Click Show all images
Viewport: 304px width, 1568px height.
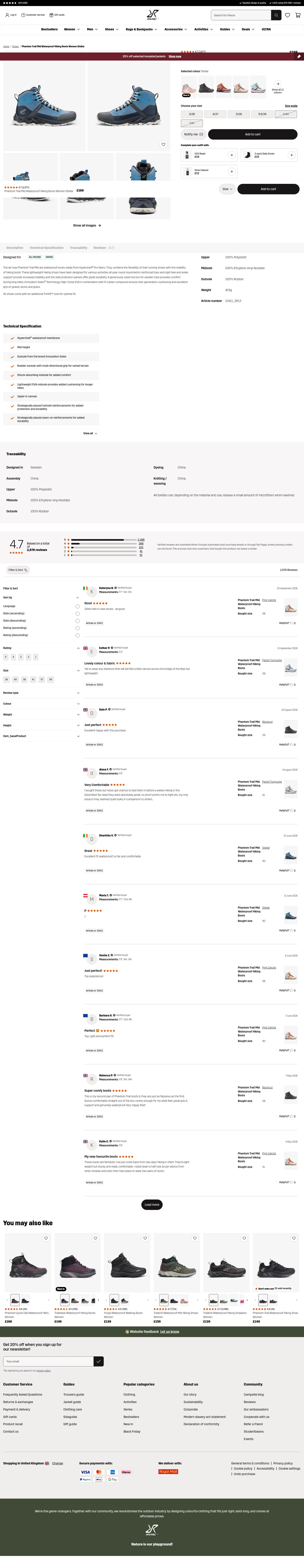point(87,225)
